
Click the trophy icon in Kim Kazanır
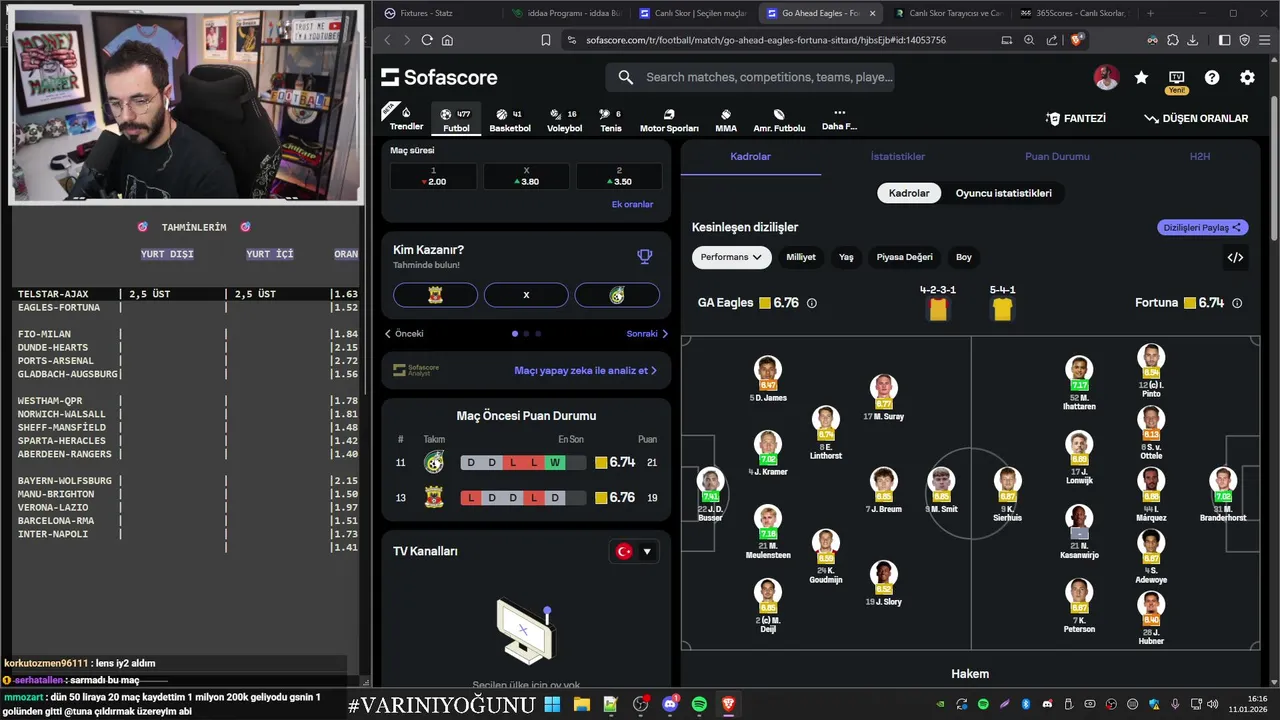(x=645, y=256)
